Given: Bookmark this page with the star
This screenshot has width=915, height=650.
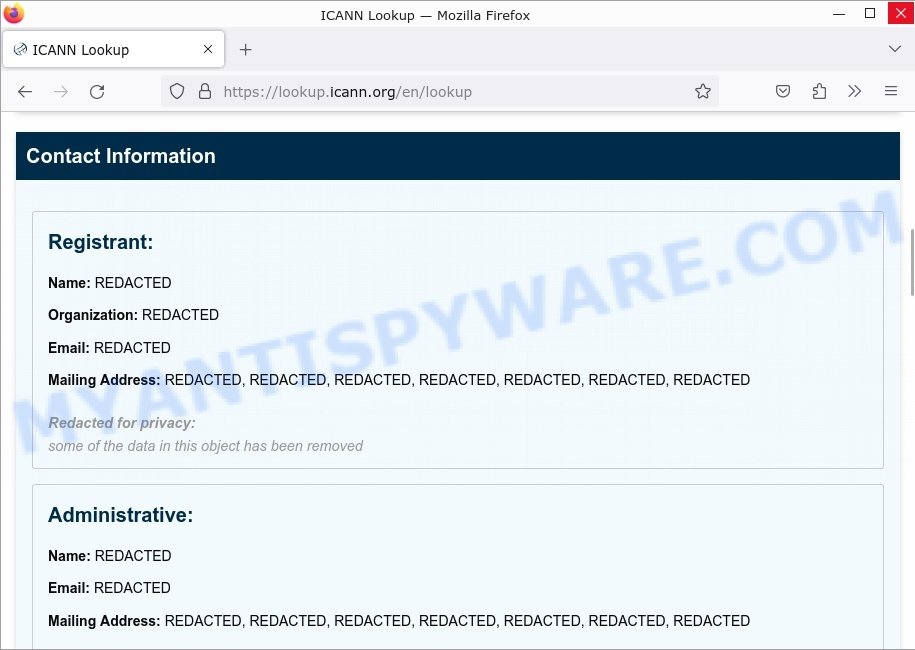Looking at the screenshot, I should point(703,91).
